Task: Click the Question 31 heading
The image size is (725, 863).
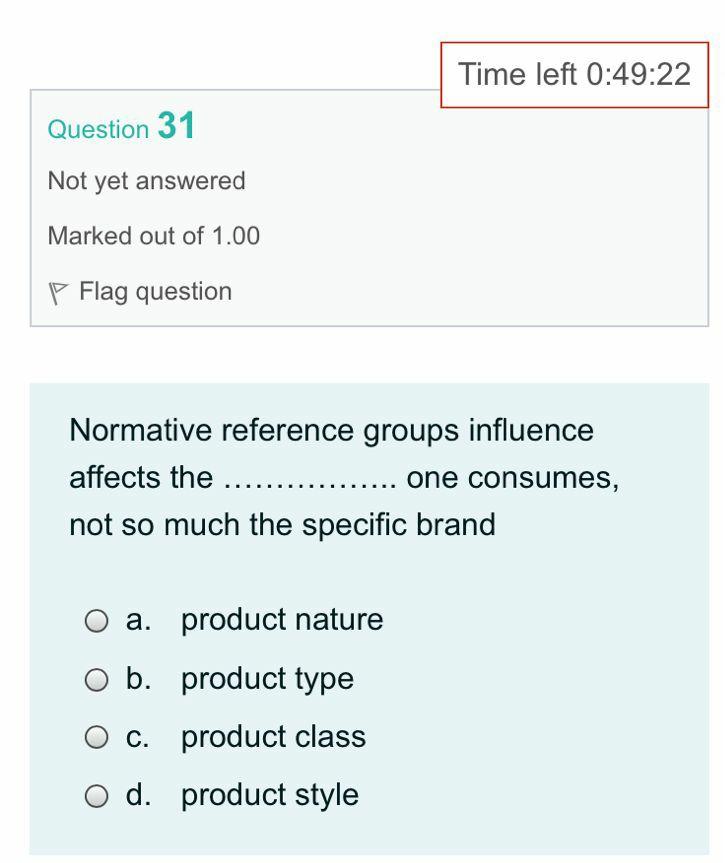Action: pyautogui.click(x=120, y=128)
